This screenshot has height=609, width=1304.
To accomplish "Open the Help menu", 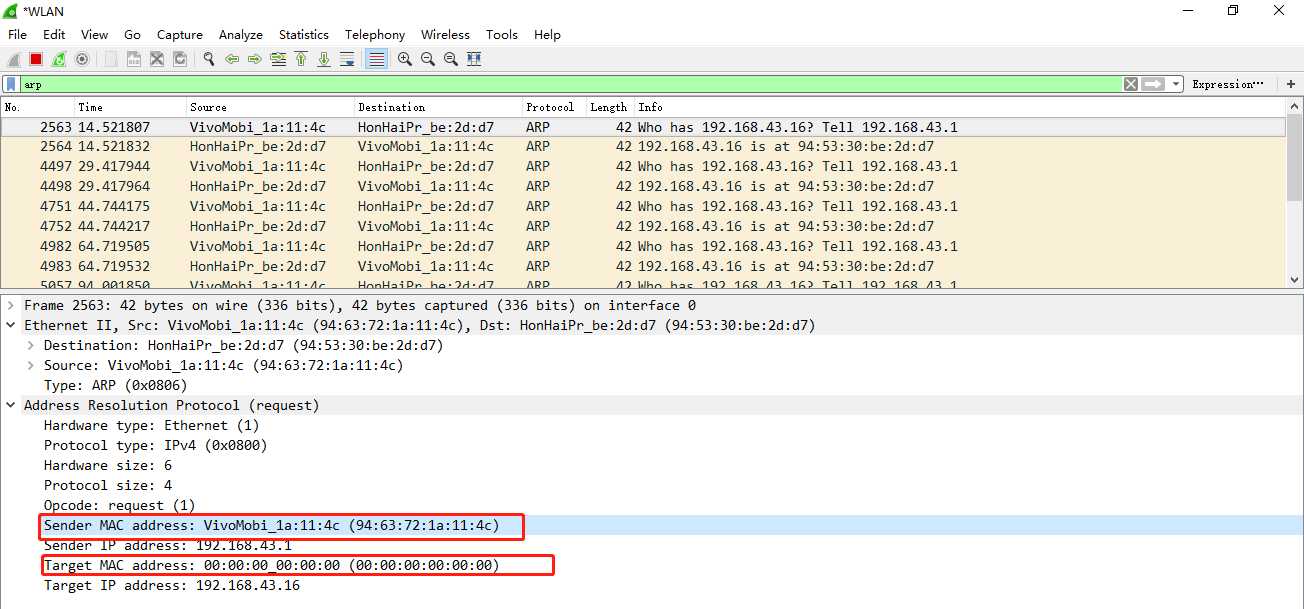I will pyautogui.click(x=547, y=34).
